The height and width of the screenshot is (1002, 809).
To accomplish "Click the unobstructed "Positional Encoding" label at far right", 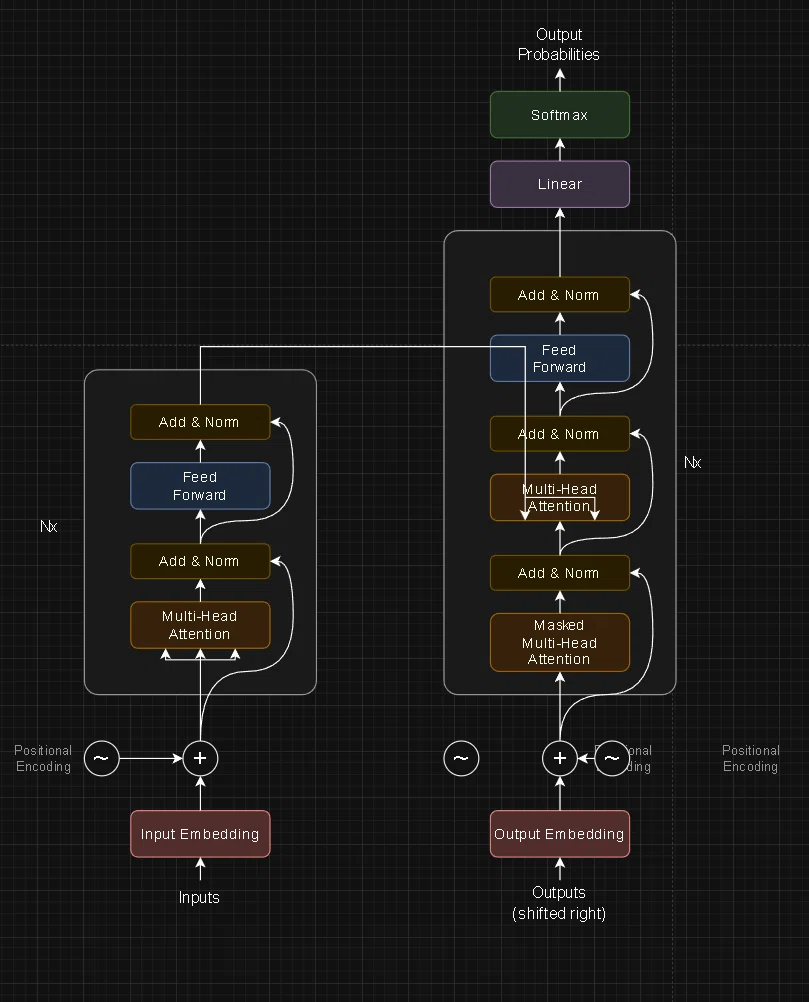I will (x=751, y=759).
